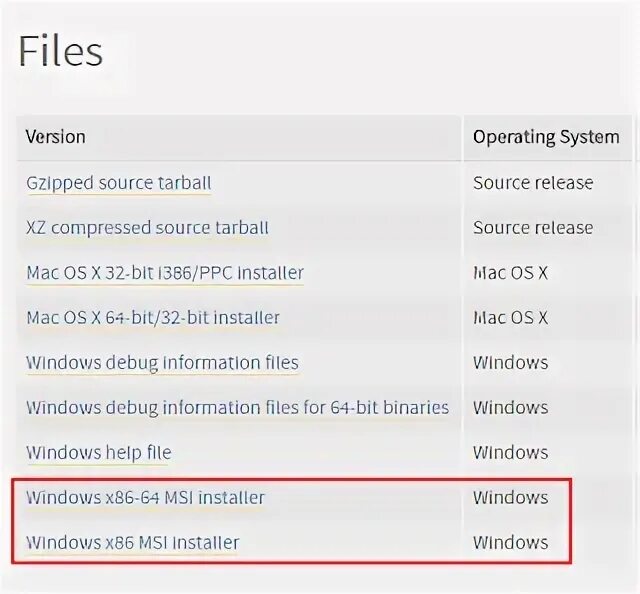Click the Operating System column header
The width and height of the screenshot is (640, 594).
pos(546,137)
